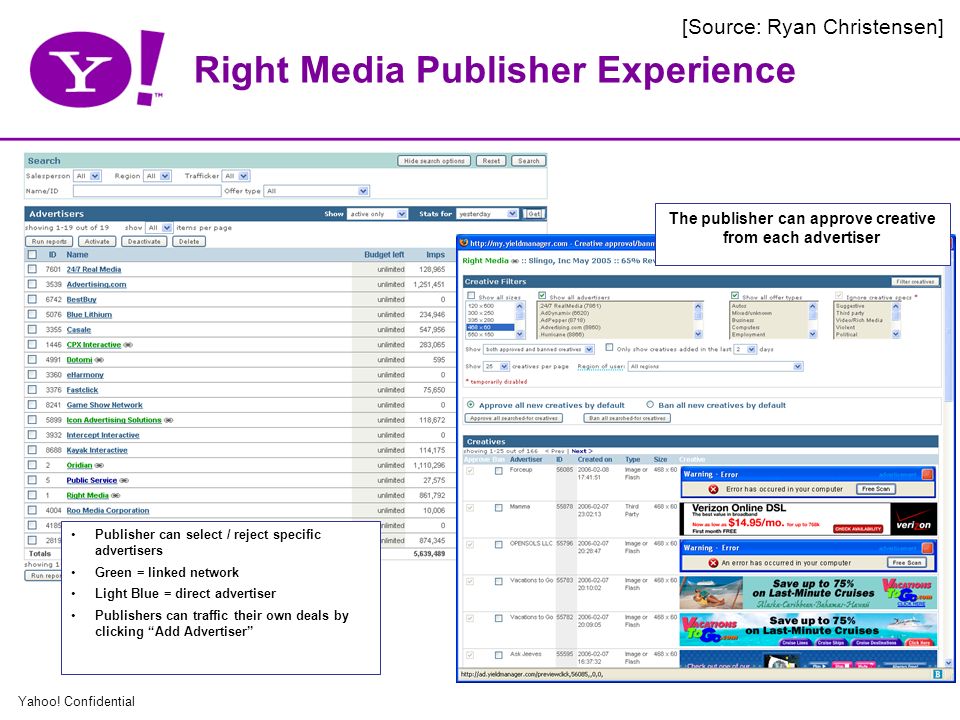Click the browser icon in the yieldmanager popup title bar
Viewport: 960px width, 720px height.
click(x=464, y=243)
